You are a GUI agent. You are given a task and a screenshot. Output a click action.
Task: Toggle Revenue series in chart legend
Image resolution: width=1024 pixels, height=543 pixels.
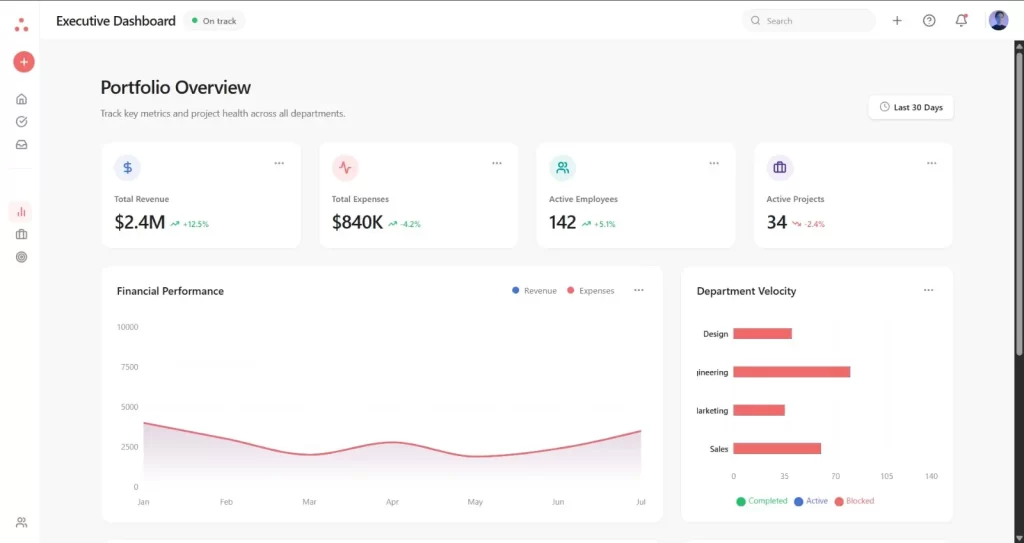coord(534,291)
